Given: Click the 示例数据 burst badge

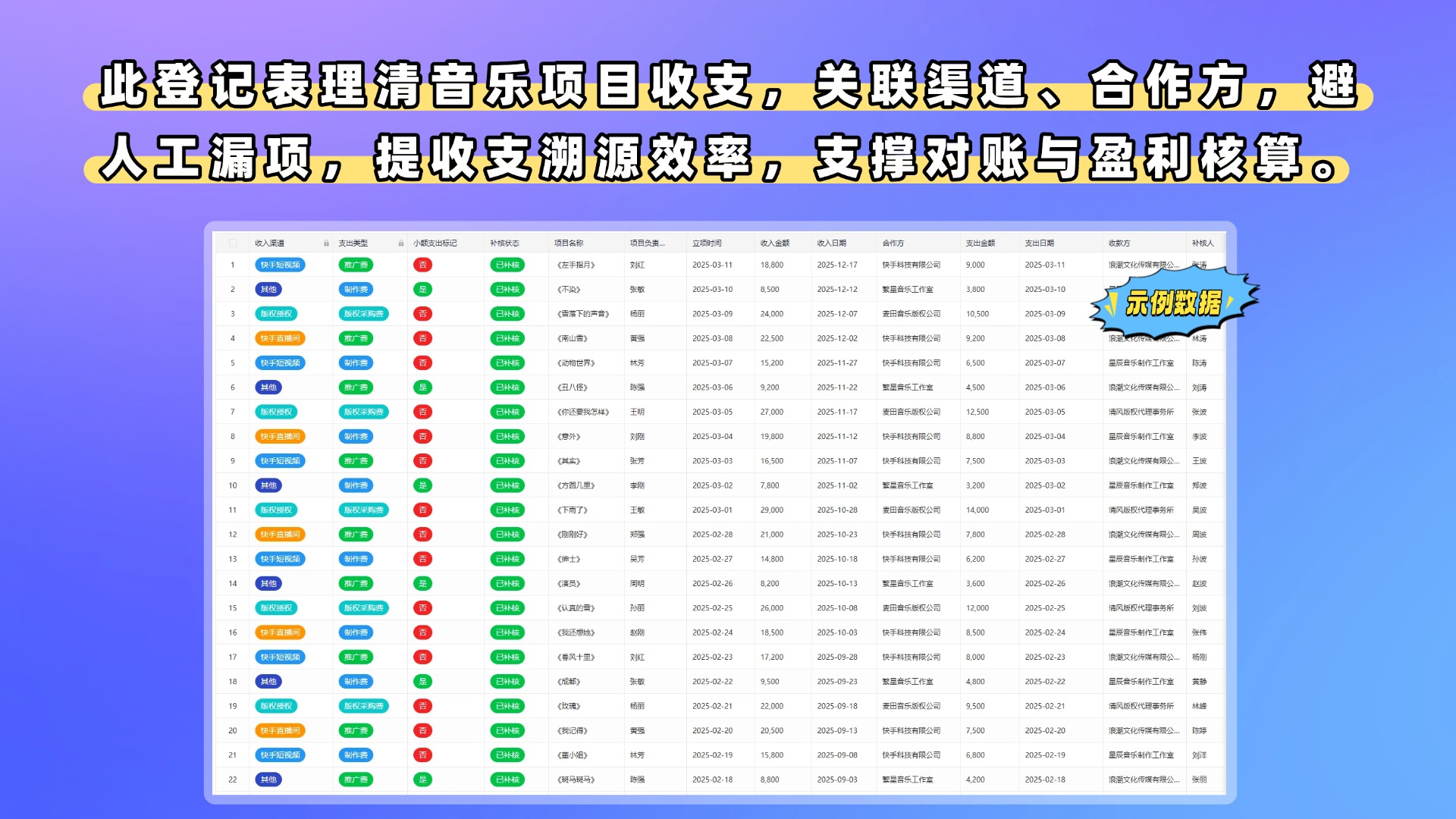Looking at the screenshot, I should [1173, 303].
